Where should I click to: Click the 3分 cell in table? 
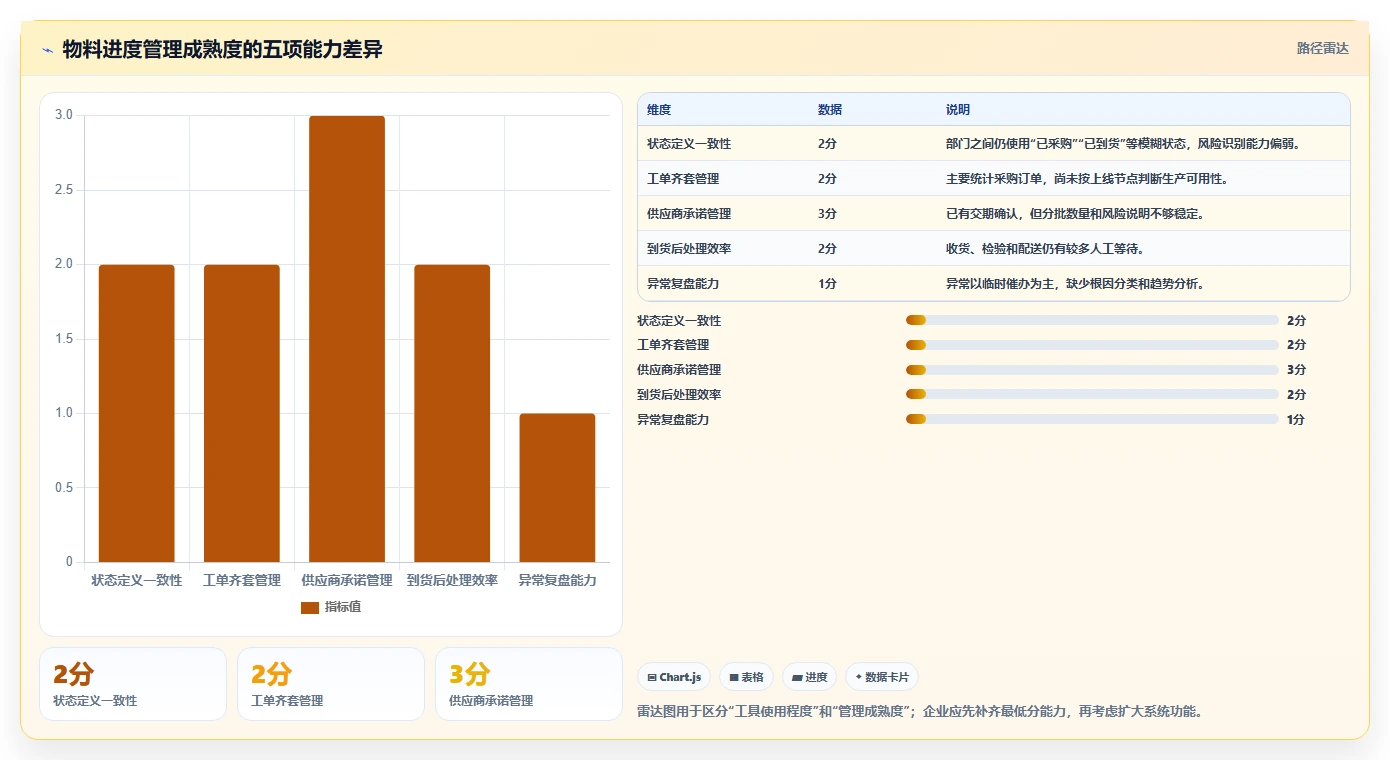(x=827, y=214)
